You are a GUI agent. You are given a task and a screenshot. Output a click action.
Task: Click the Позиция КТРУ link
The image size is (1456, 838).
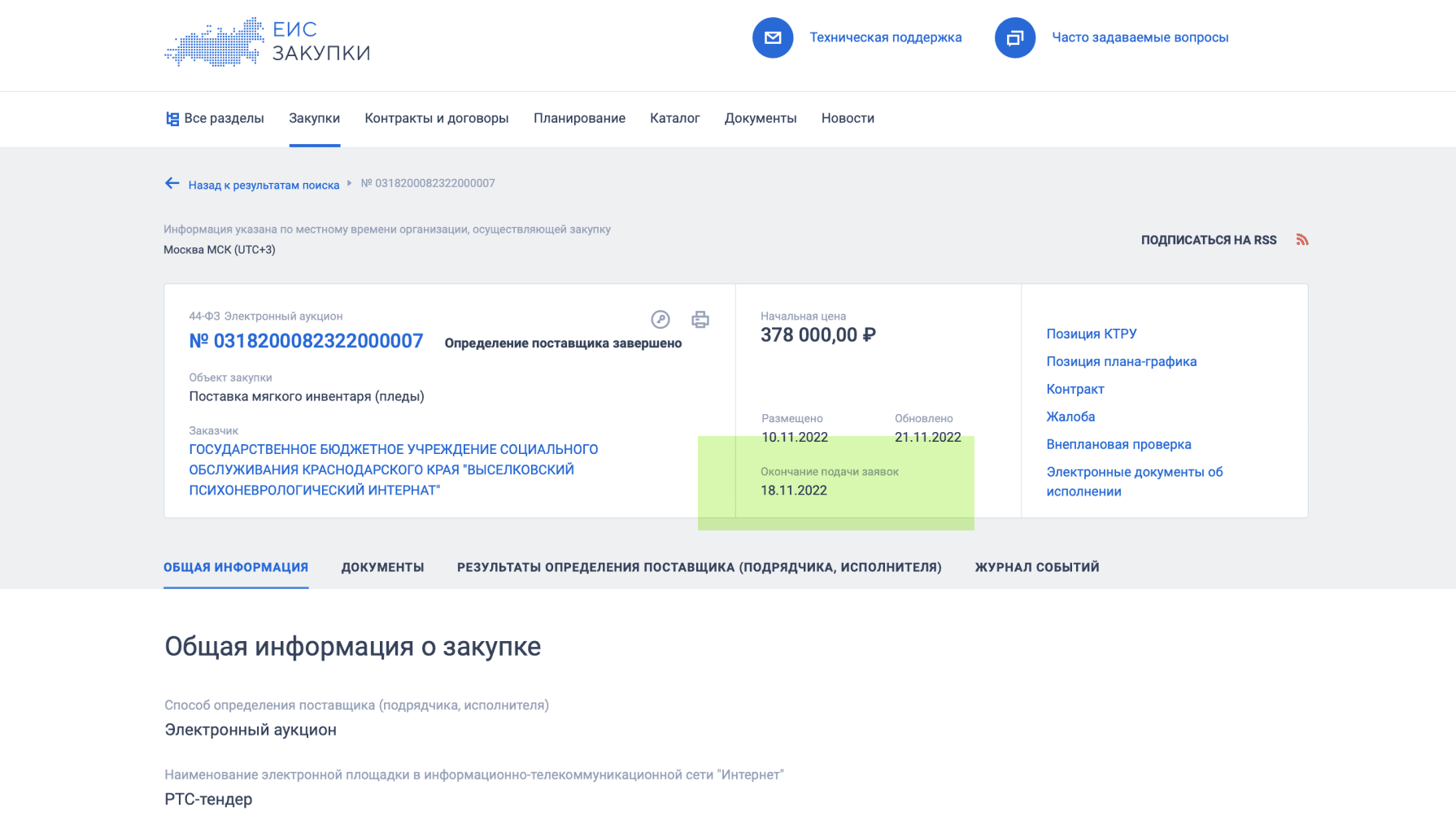click(x=1091, y=334)
